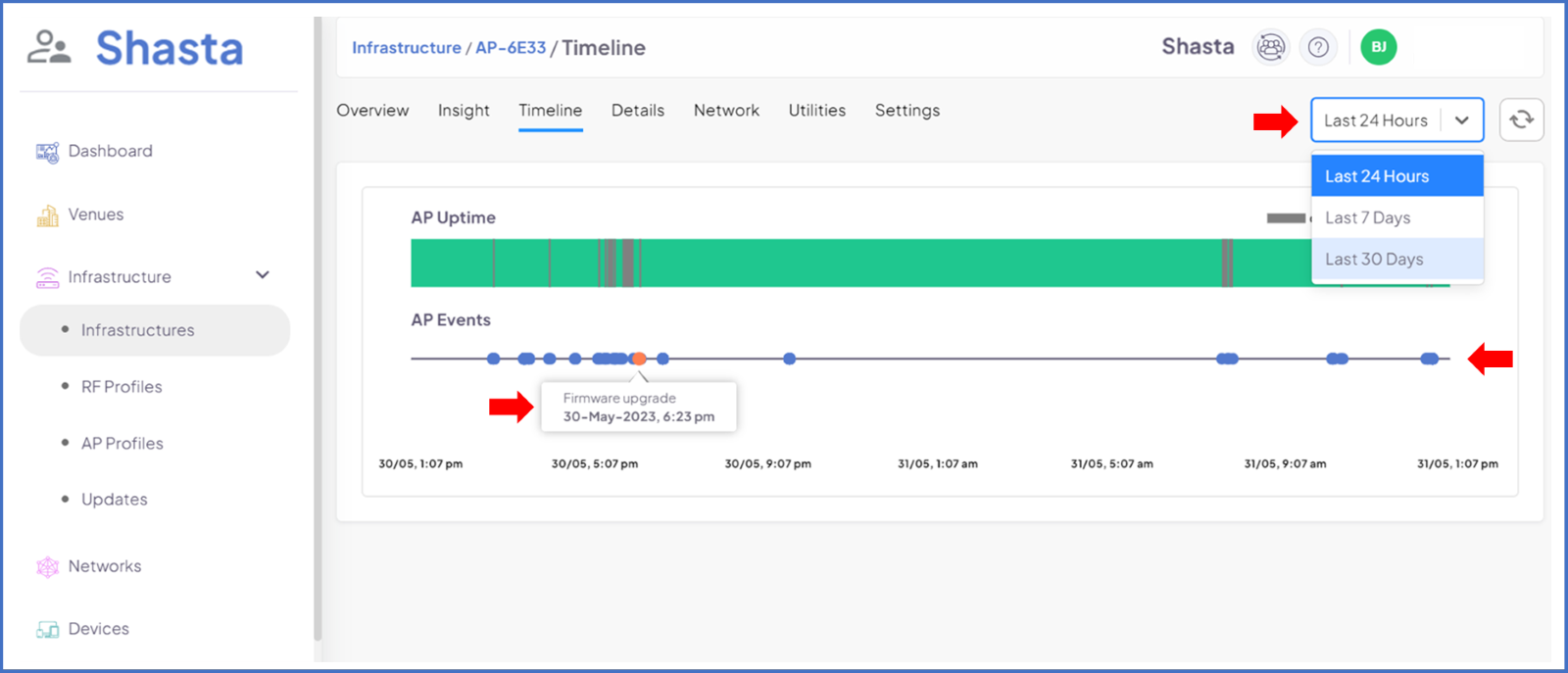Click the Venues building icon
1568x673 pixels.
click(x=47, y=216)
